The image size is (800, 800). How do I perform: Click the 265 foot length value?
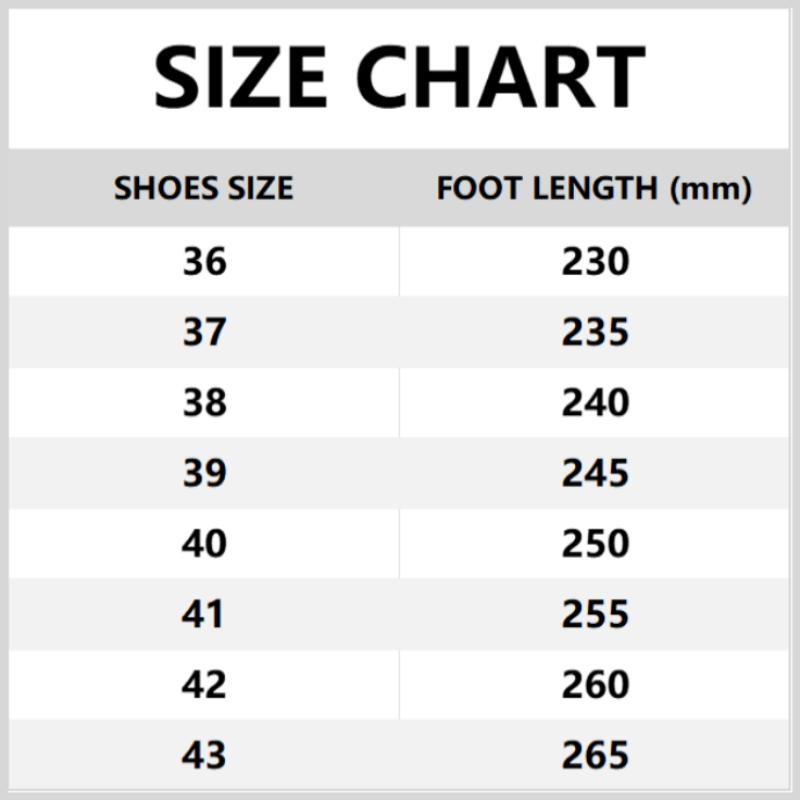(595, 755)
